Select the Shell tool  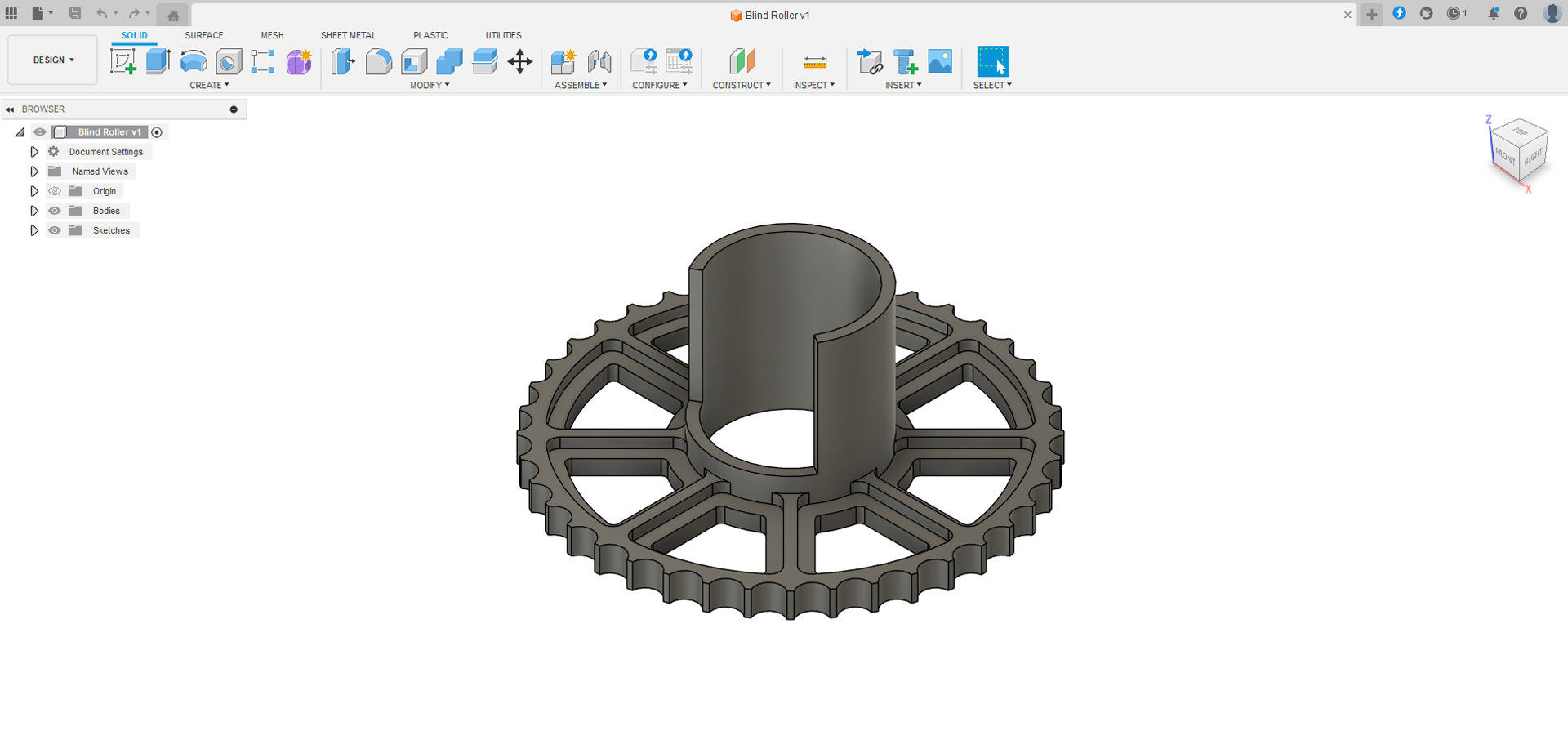coord(414,61)
